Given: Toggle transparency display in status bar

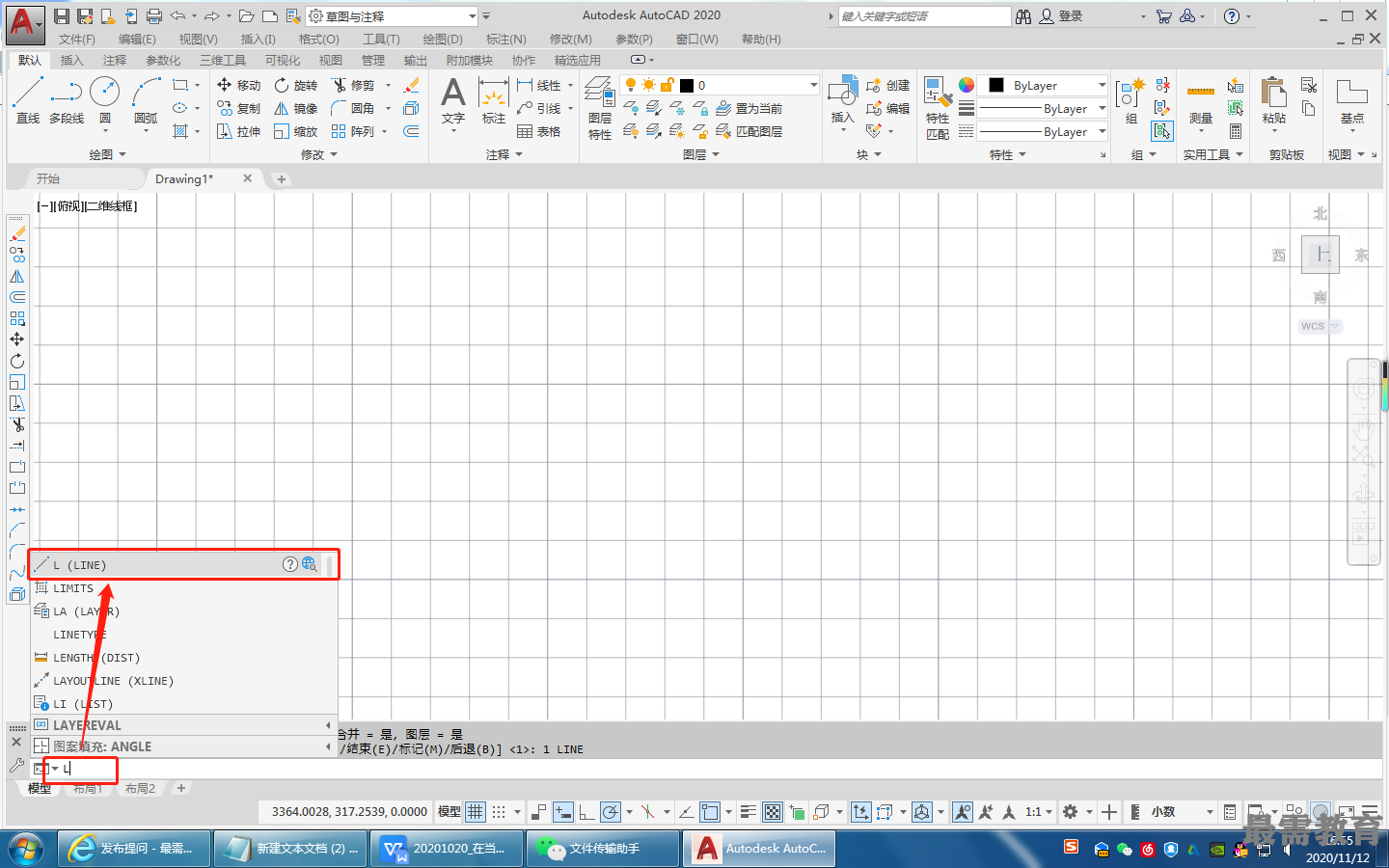Looking at the screenshot, I should pyautogui.click(x=773, y=812).
